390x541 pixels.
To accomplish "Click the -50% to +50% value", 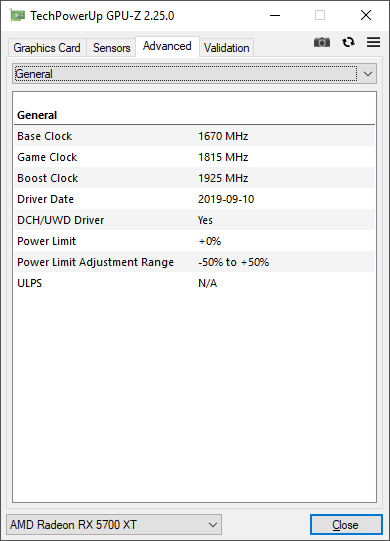I will click(x=233, y=262).
